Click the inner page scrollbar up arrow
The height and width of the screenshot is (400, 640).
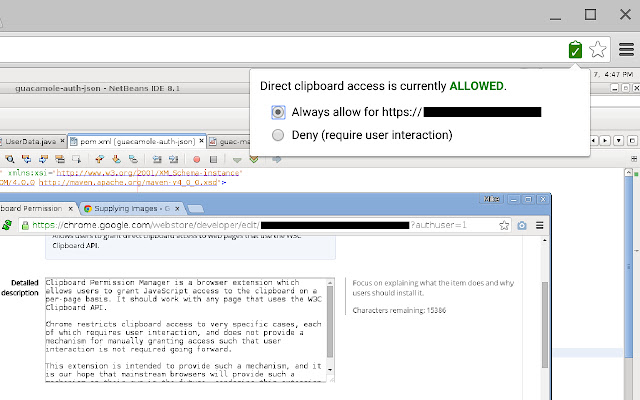tap(544, 240)
